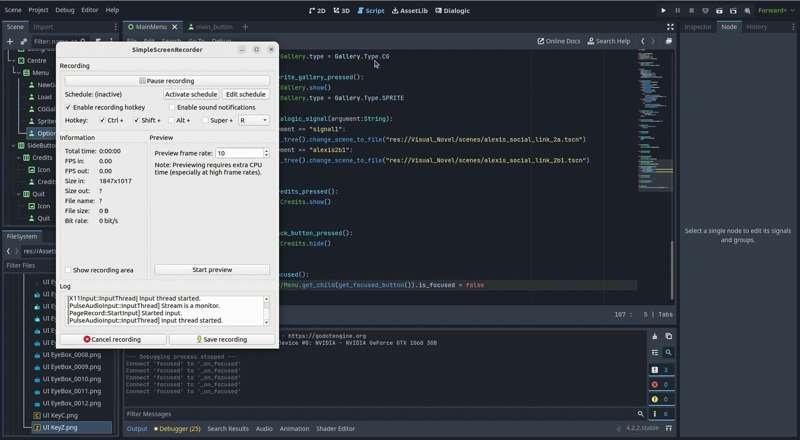Pause the running project in Godot toolbar
This screenshot has width=800, height=440.
pyautogui.click(x=678, y=11)
